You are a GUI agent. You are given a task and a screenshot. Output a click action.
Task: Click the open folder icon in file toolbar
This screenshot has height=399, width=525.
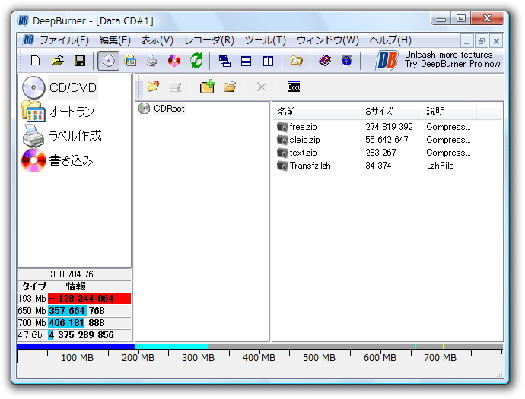(230, 87)
